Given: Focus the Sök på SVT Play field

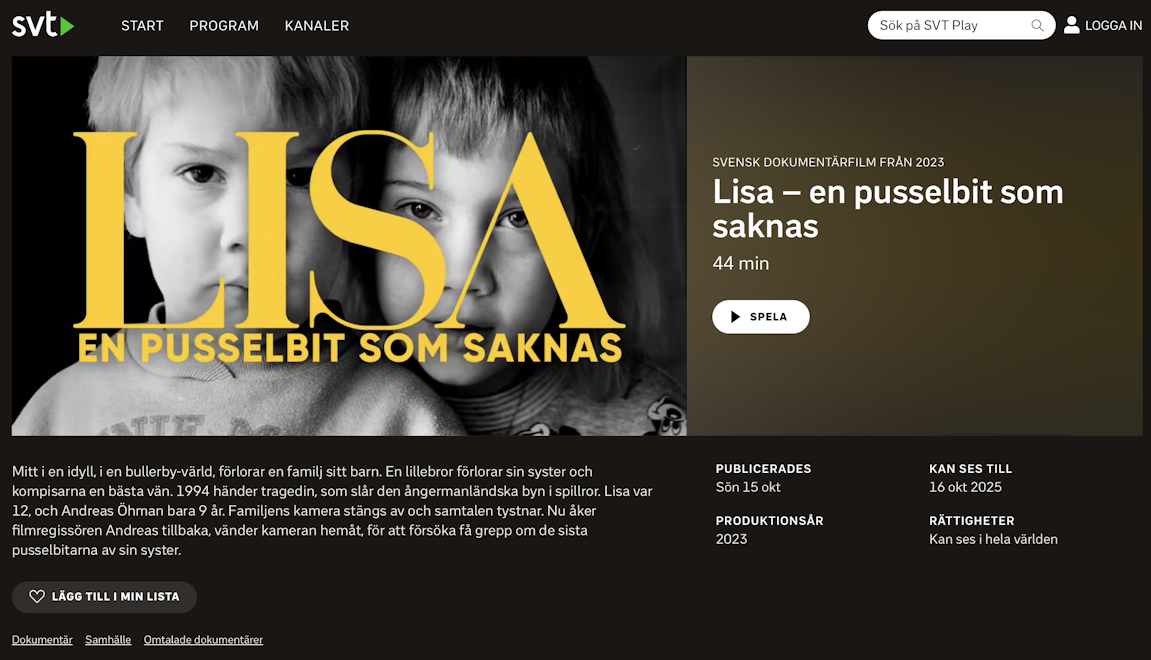Looking at the screenshot, I should [x=951, y=26].
